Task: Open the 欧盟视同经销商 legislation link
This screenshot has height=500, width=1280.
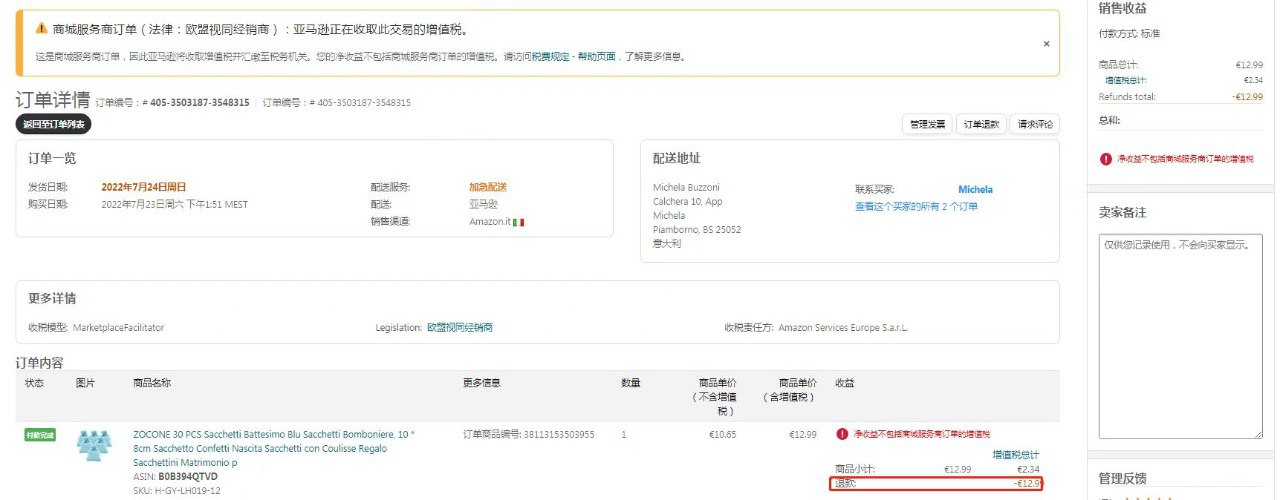Action: [460, 327]
